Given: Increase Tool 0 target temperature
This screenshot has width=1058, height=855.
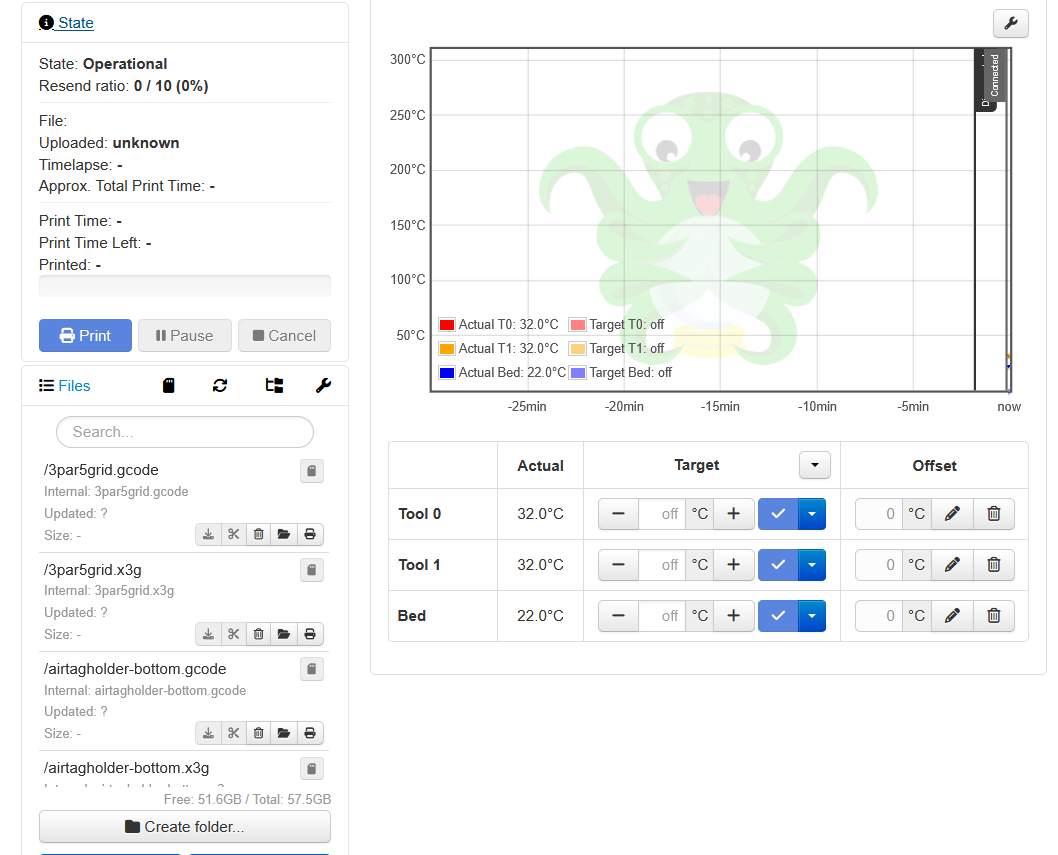Looking at the screenshot, I should pyautogui.click(x=733, y=514).
